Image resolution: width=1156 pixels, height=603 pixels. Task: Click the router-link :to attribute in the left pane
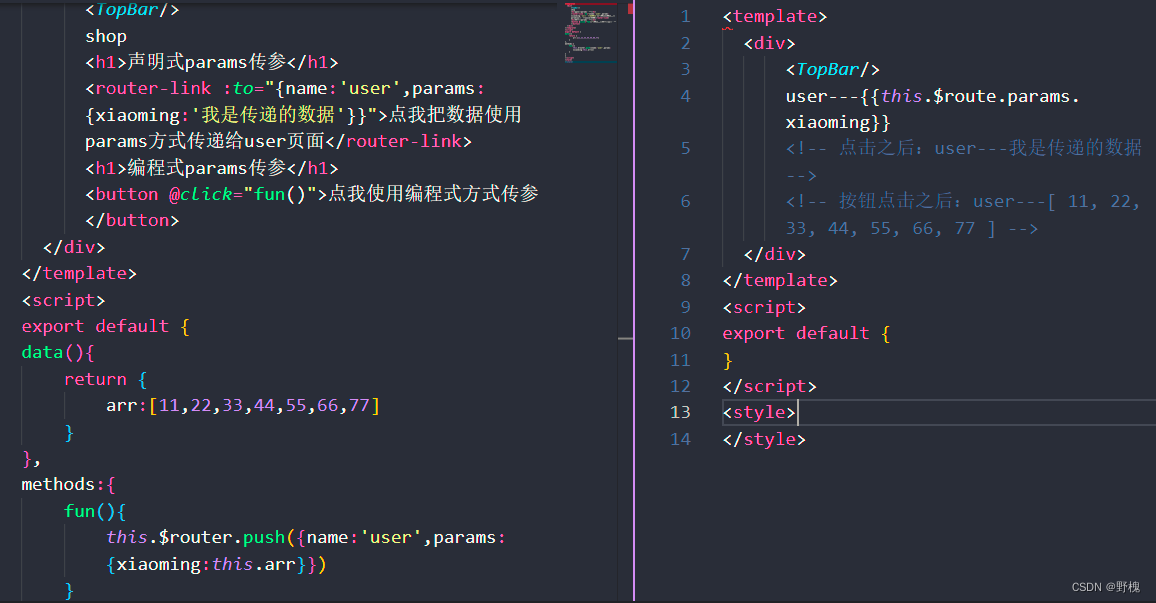click(240, 88)
